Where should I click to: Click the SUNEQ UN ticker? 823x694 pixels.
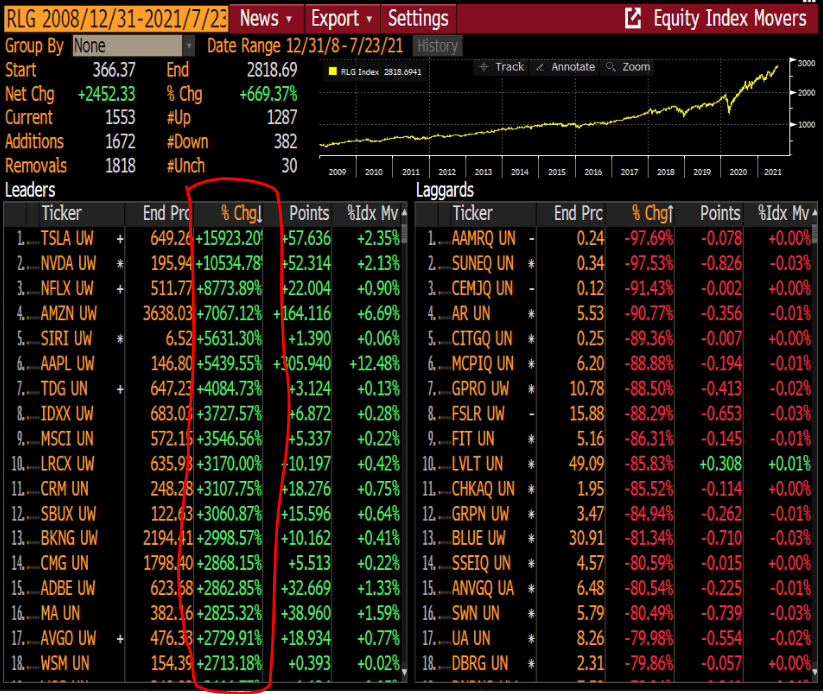[x=482, y=263]
